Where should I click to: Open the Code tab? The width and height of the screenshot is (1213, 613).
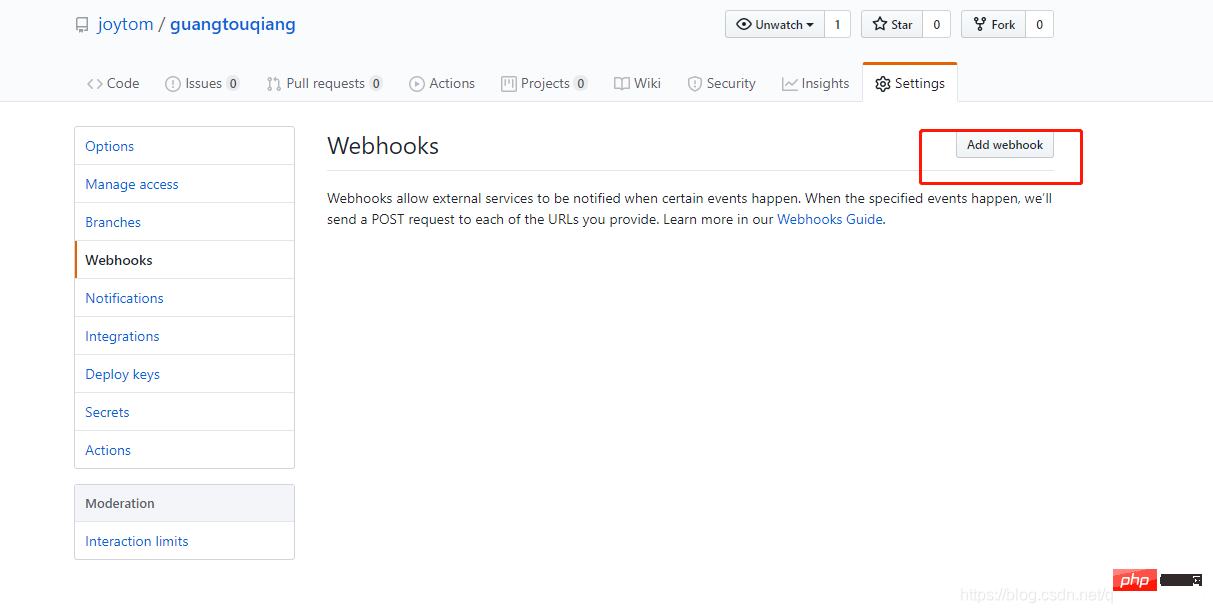pos(113,84)
